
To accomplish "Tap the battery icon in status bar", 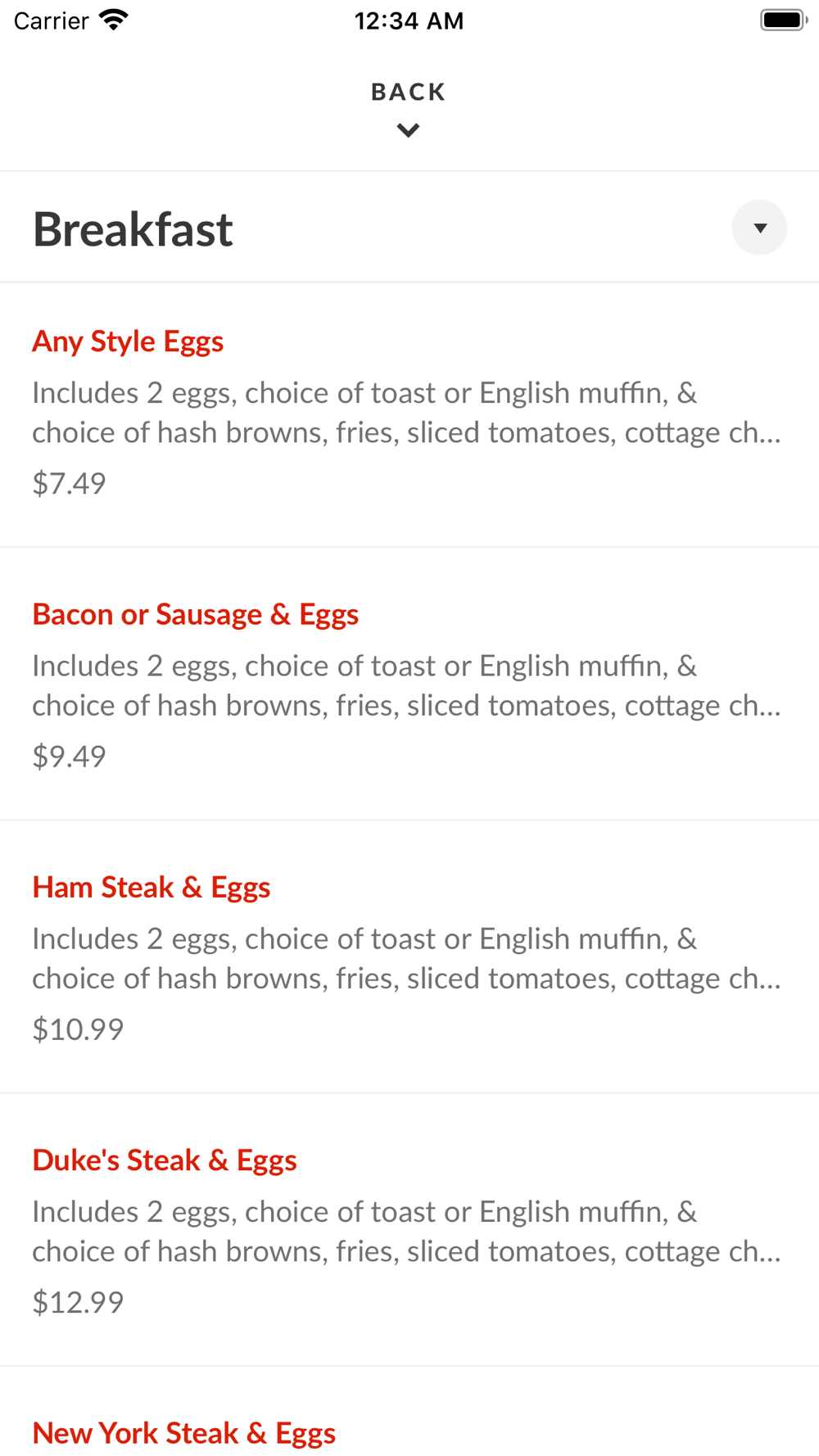I will click(x=784, y=20).
